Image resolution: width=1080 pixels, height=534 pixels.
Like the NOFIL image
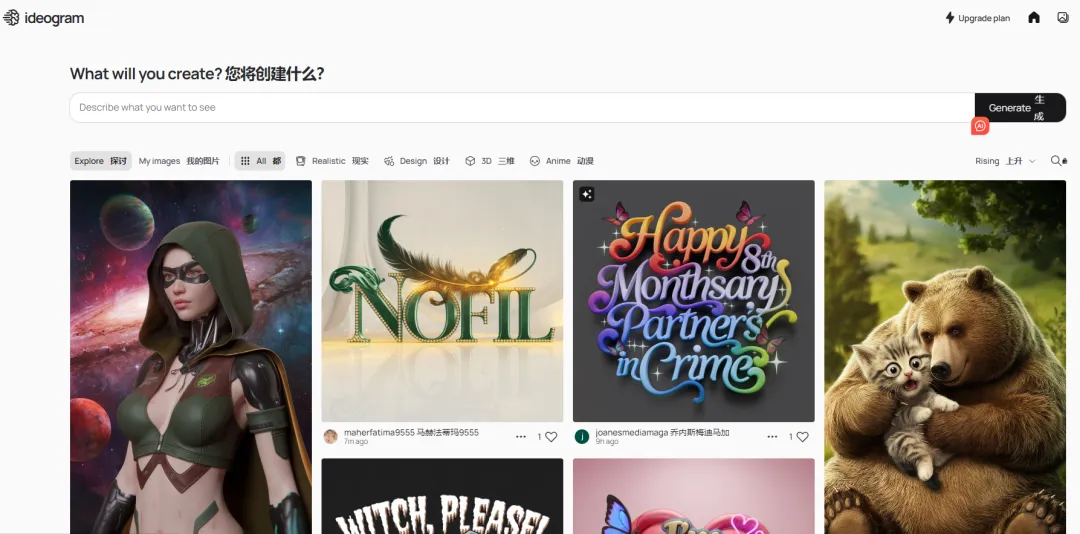pyautogui.click(x=550, y=437)
